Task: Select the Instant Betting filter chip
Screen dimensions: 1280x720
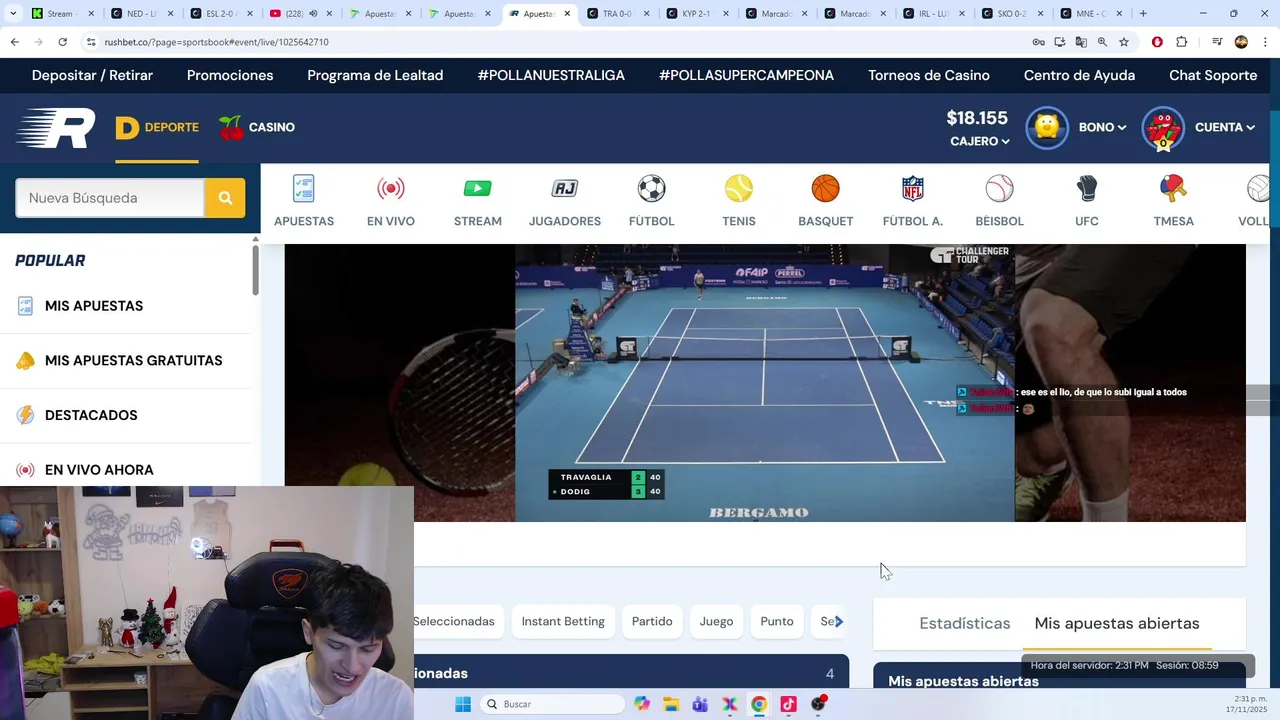Action: 563,621
